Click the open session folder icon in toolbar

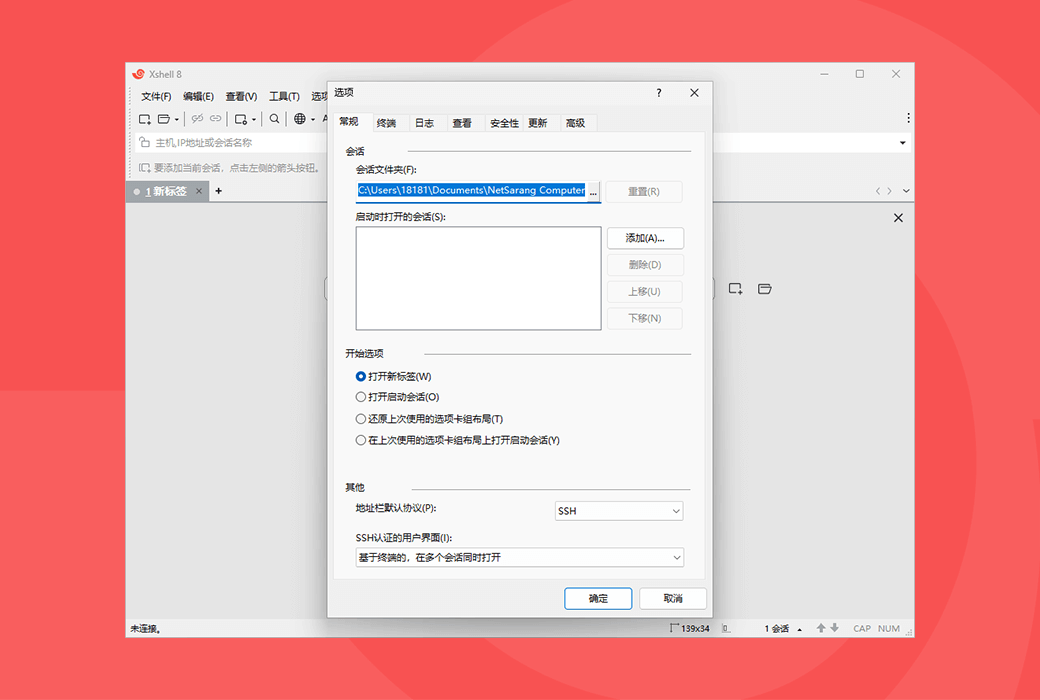pos(164,119)
